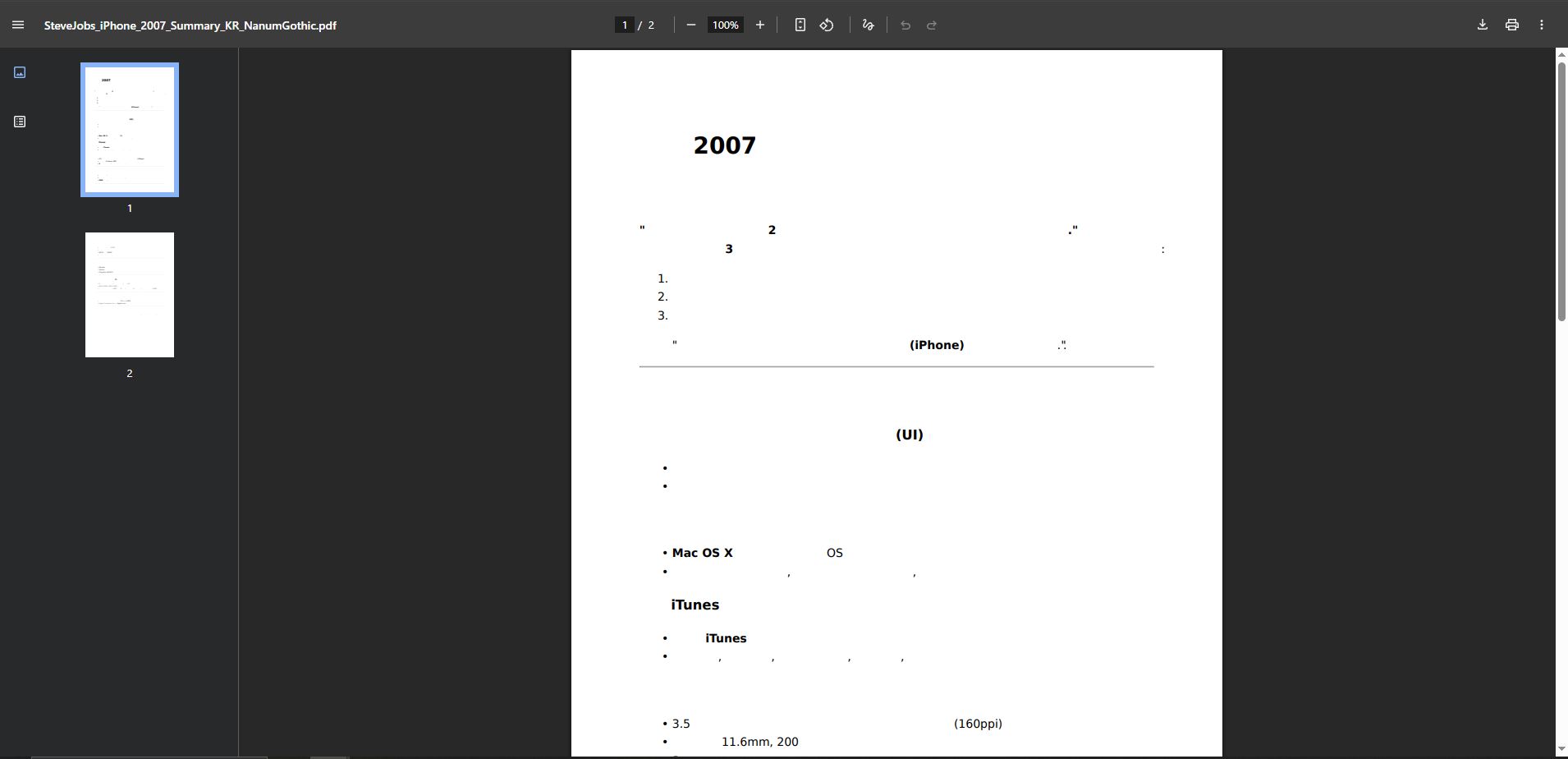1568x759 pixels.
Task: Click the "3.5" bullet text
Action: pos(681,724)
